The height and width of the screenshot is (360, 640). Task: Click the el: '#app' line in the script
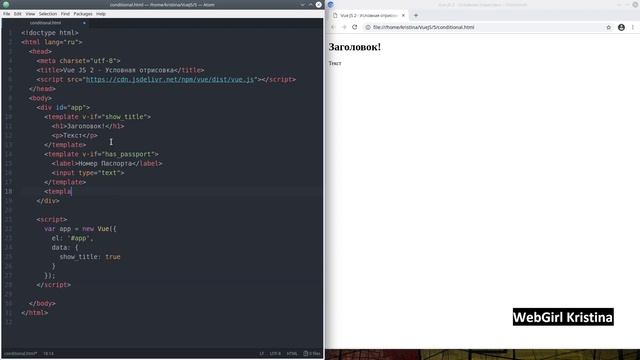[x=72, y=238]
